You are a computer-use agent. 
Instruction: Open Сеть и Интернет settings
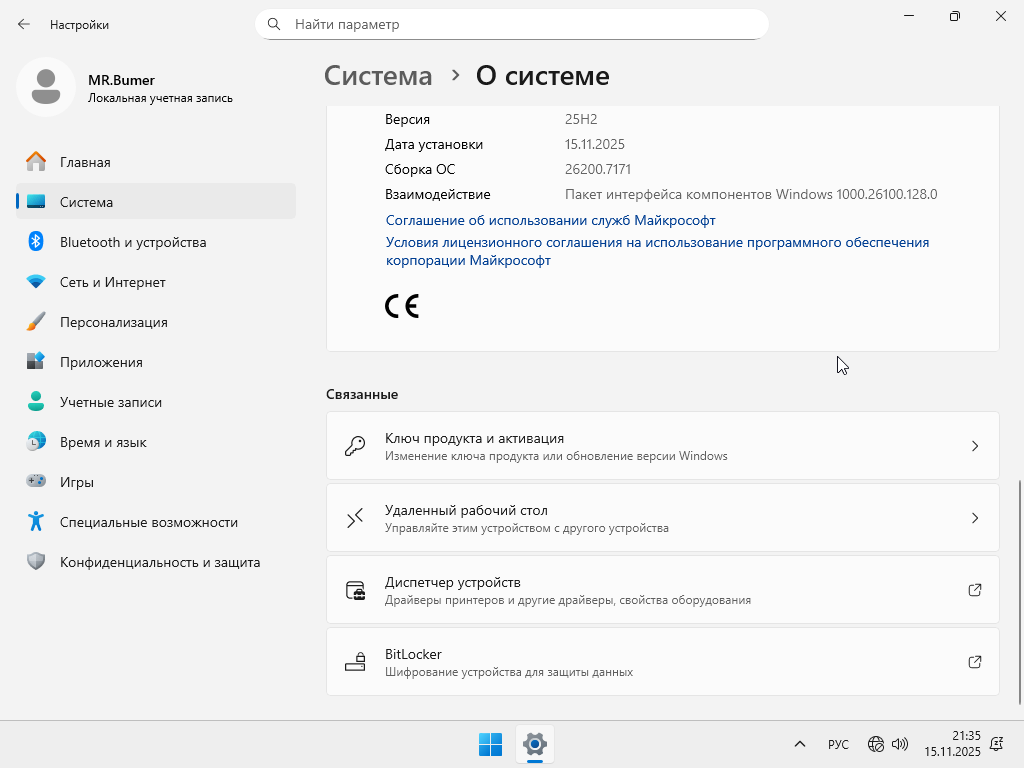point(112,282)
